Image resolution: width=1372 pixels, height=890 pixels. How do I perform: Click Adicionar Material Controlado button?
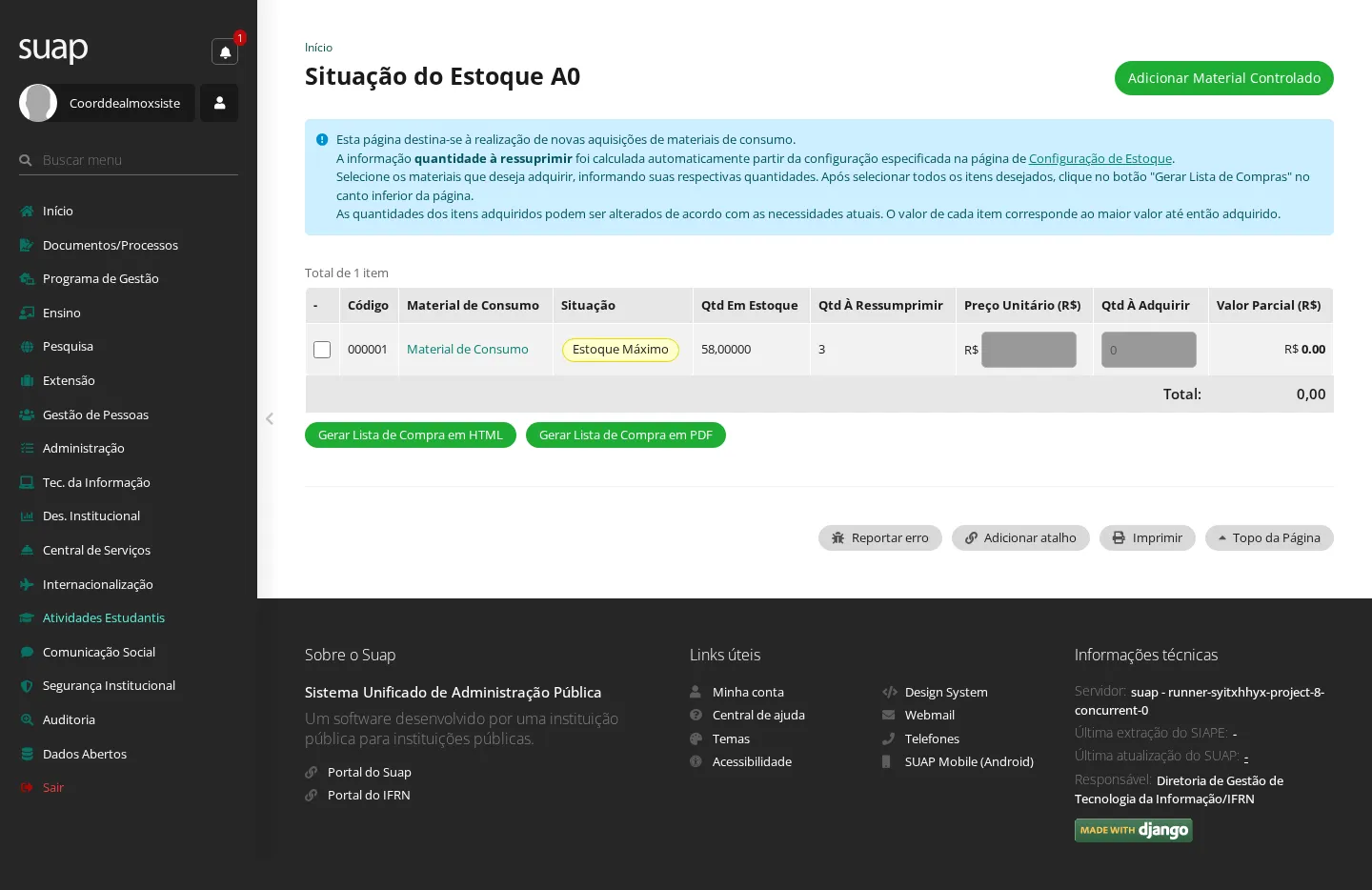click(x=1223, y=78)
